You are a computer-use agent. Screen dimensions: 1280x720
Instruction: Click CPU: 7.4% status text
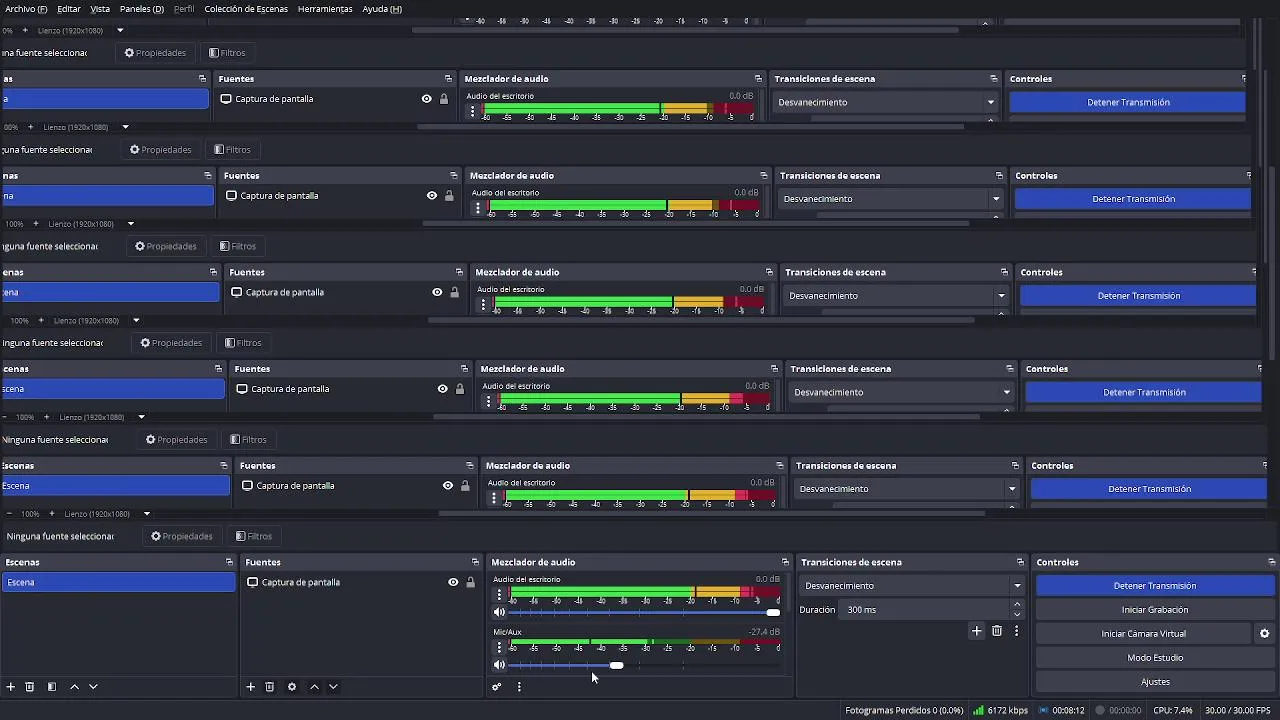[x=1173, y=710]
